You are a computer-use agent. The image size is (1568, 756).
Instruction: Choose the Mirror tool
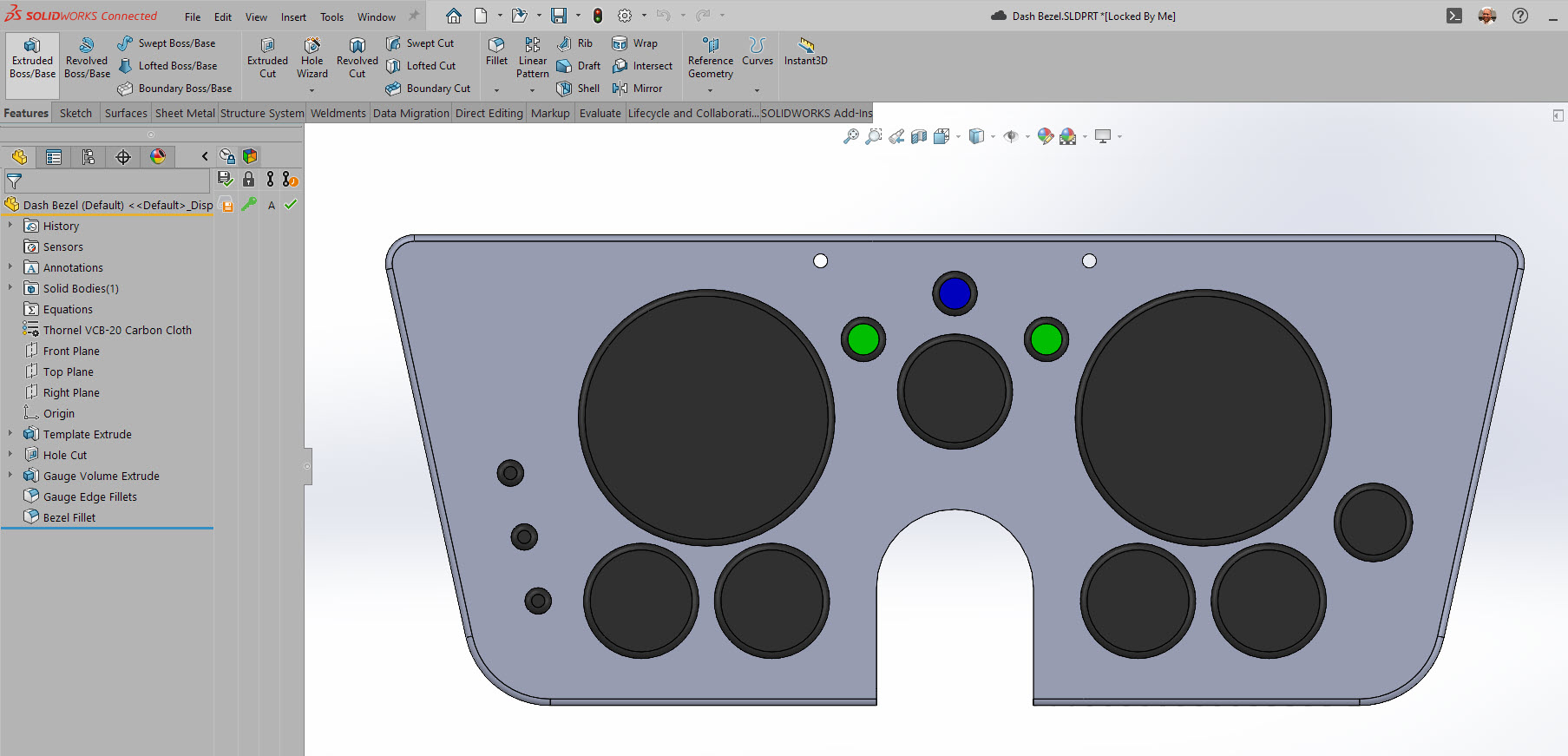638,89
